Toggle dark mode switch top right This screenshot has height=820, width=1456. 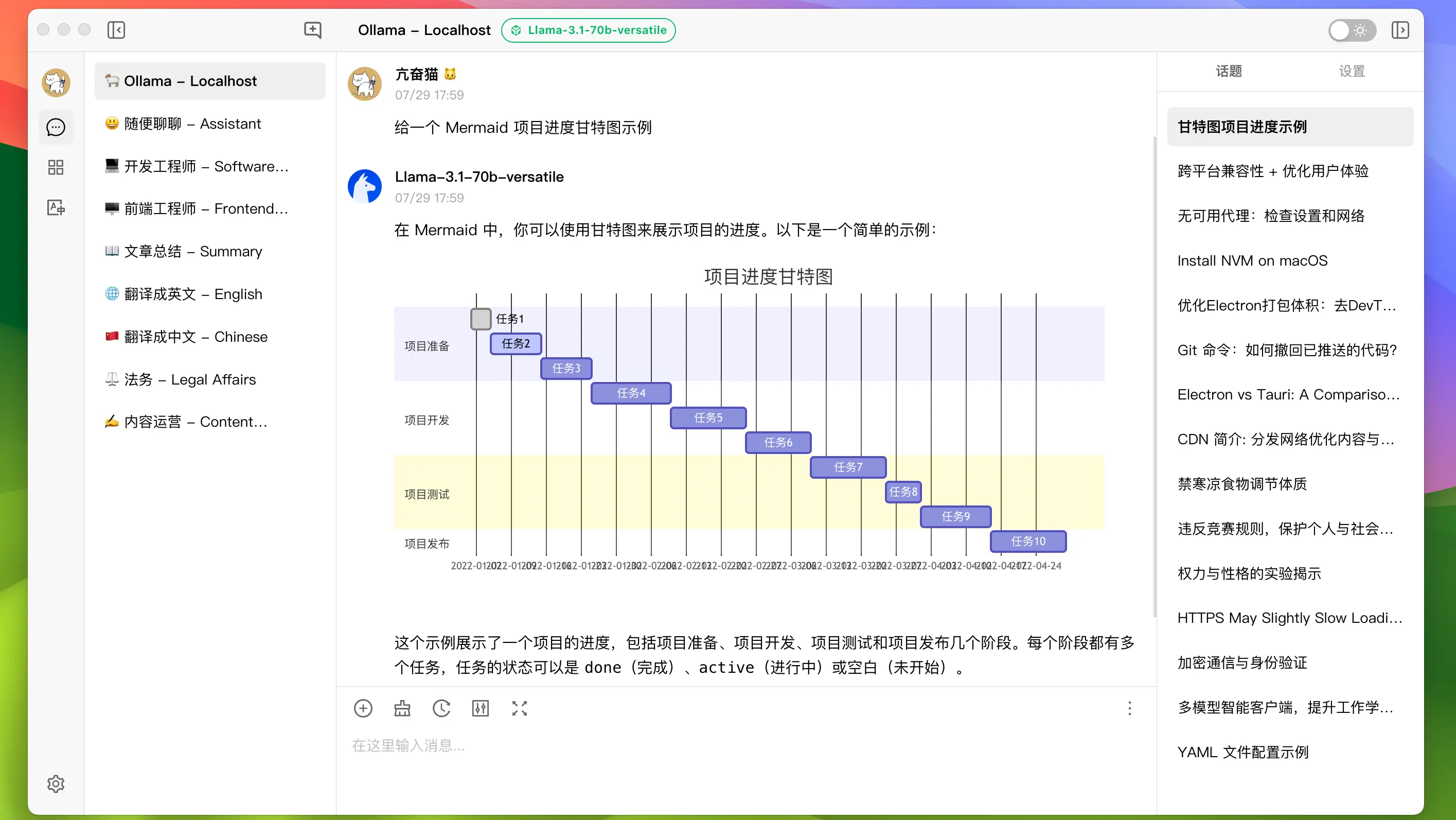click(x=1349, y=30)
